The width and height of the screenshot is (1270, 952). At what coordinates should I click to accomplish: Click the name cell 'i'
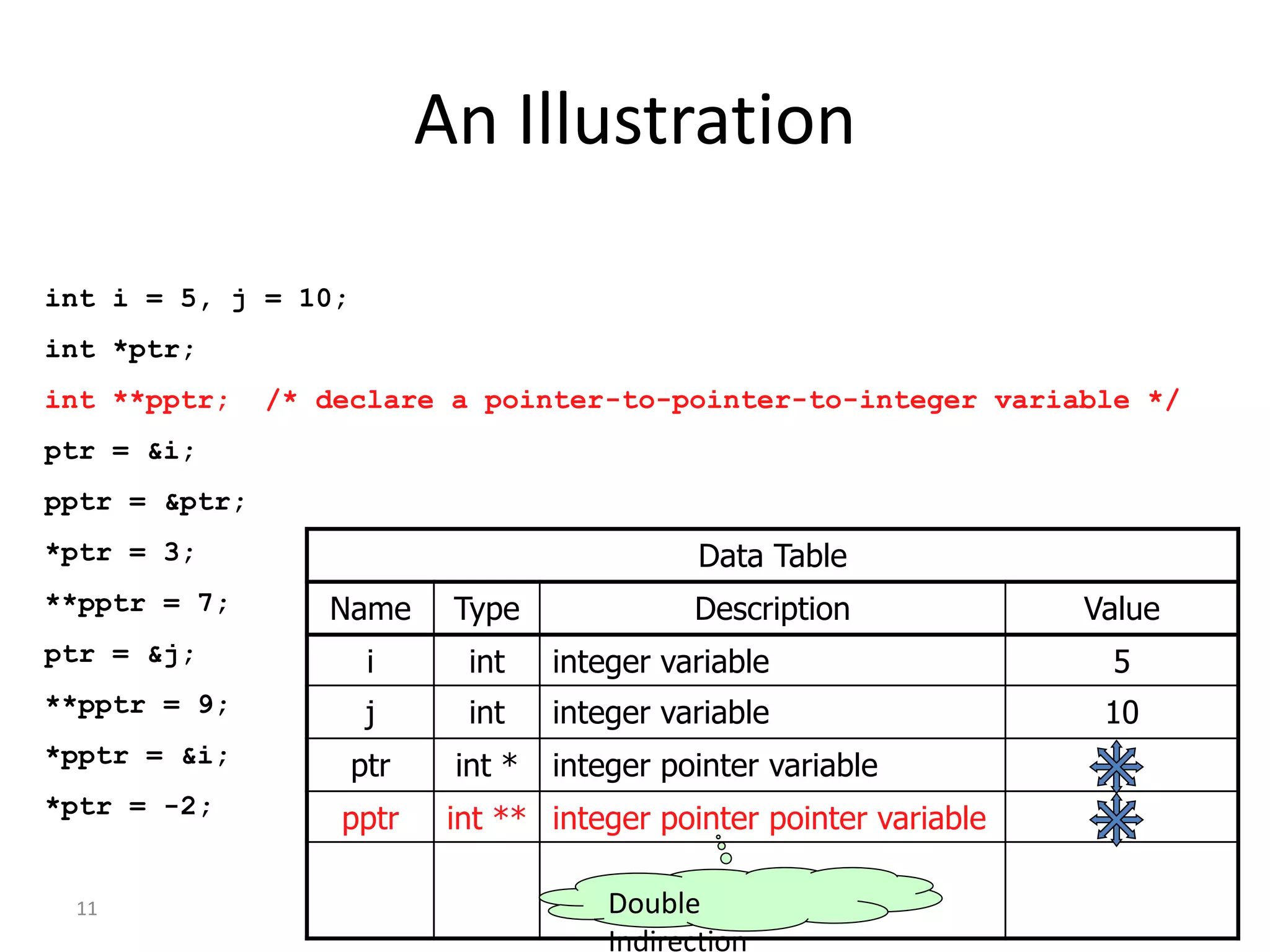370,661
